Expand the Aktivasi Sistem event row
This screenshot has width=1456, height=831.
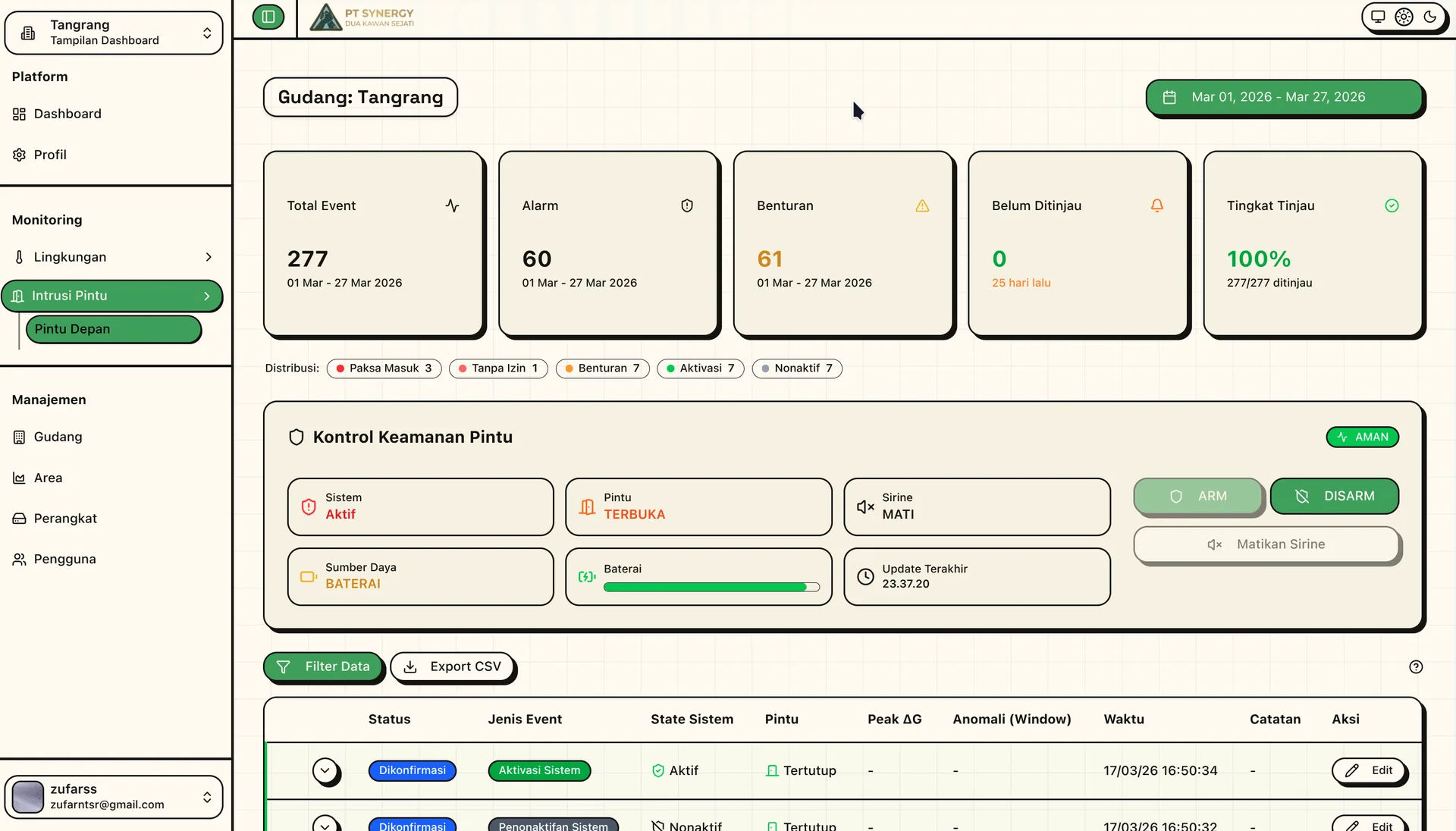coord(325,771)
